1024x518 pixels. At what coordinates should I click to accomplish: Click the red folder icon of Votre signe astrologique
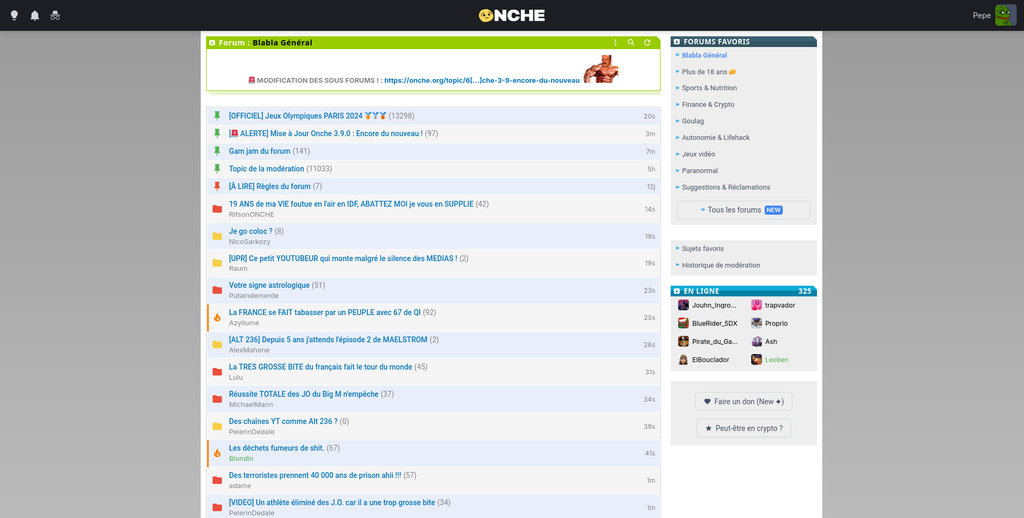pos(217,290)
